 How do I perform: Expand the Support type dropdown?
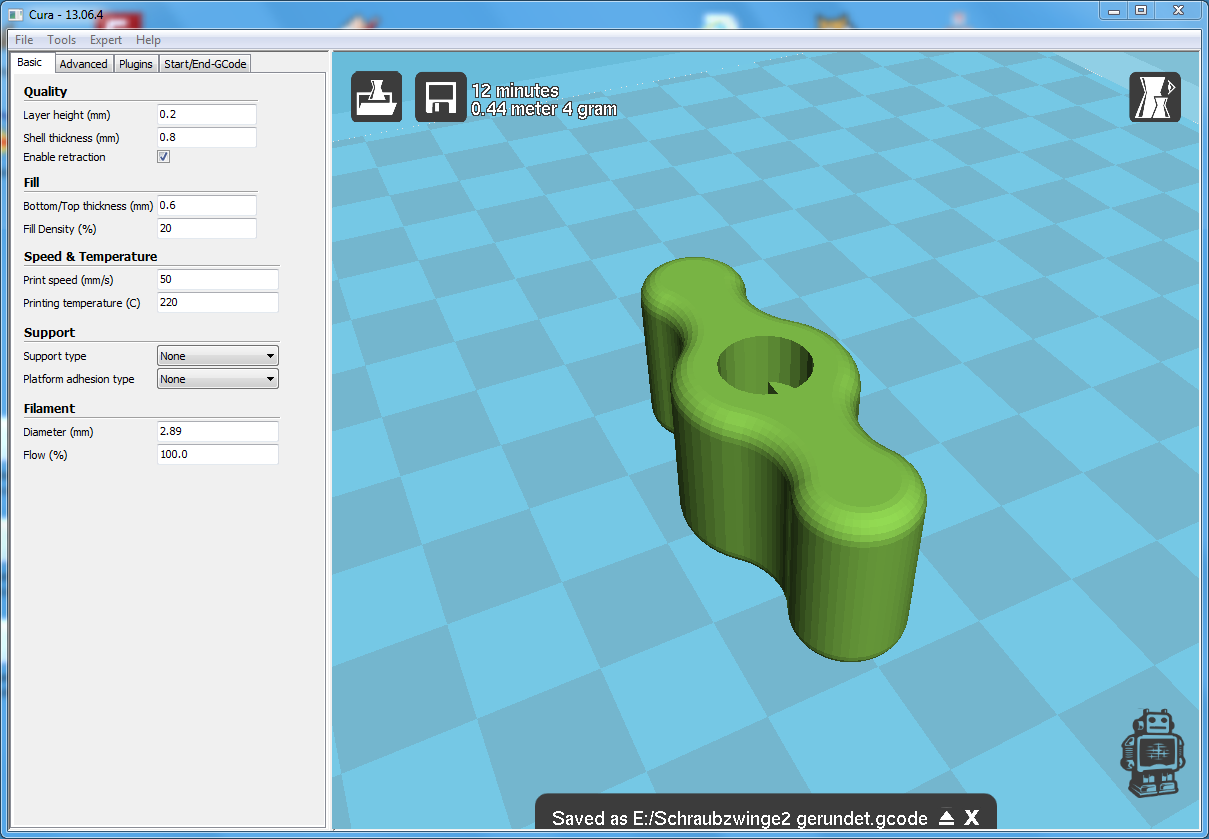[218, 356]
